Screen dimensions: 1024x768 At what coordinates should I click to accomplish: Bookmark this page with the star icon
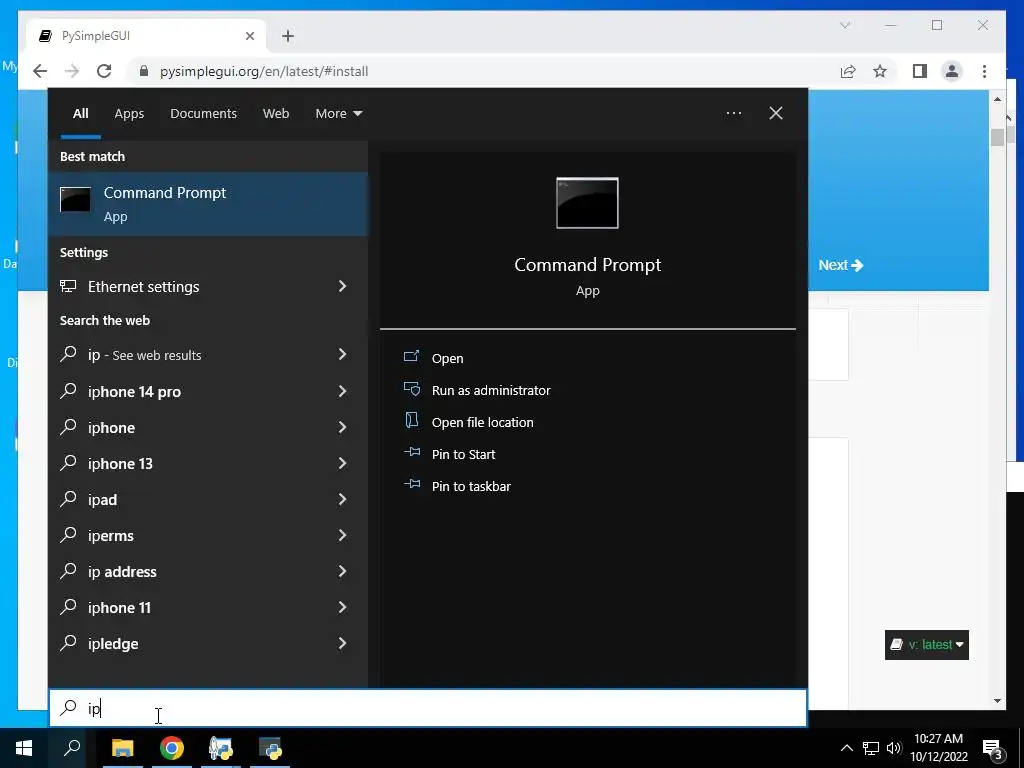point(880,71)
